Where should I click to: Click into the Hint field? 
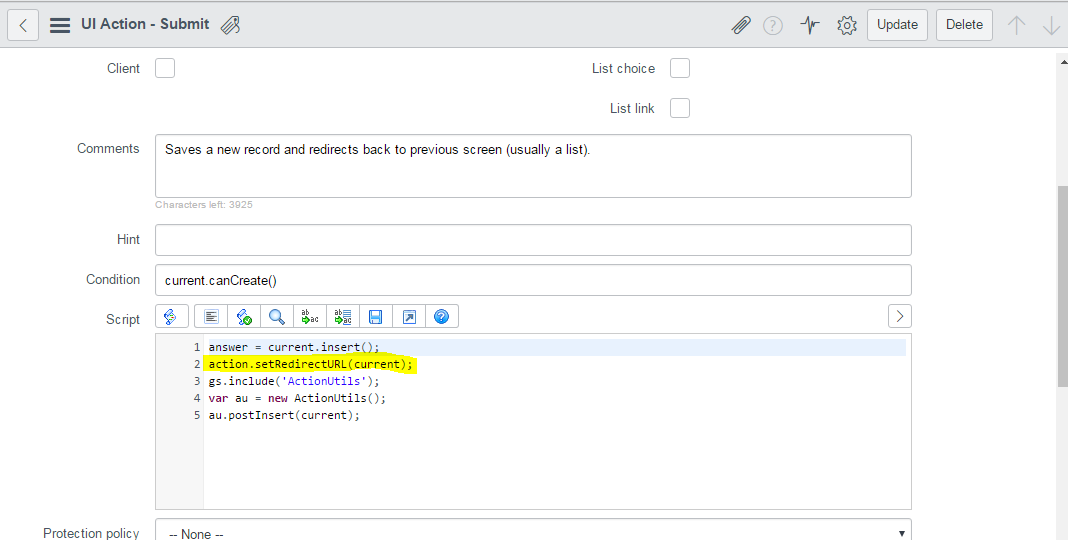click(x=533, y=240)
